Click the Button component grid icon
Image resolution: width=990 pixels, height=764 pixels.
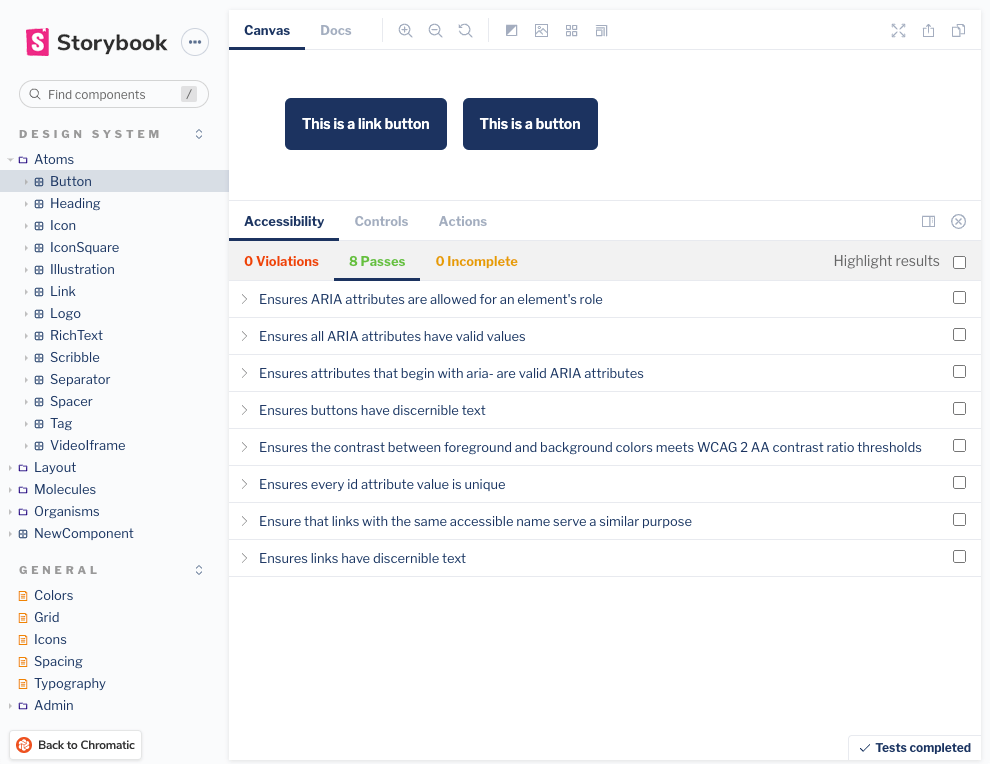coord(39,182)
